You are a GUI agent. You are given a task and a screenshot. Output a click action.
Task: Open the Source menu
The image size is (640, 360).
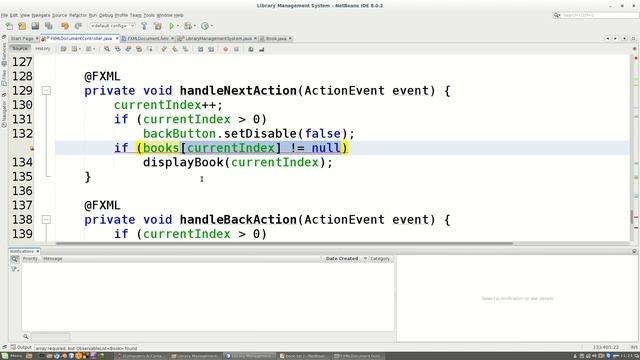[x=59, y=15]
